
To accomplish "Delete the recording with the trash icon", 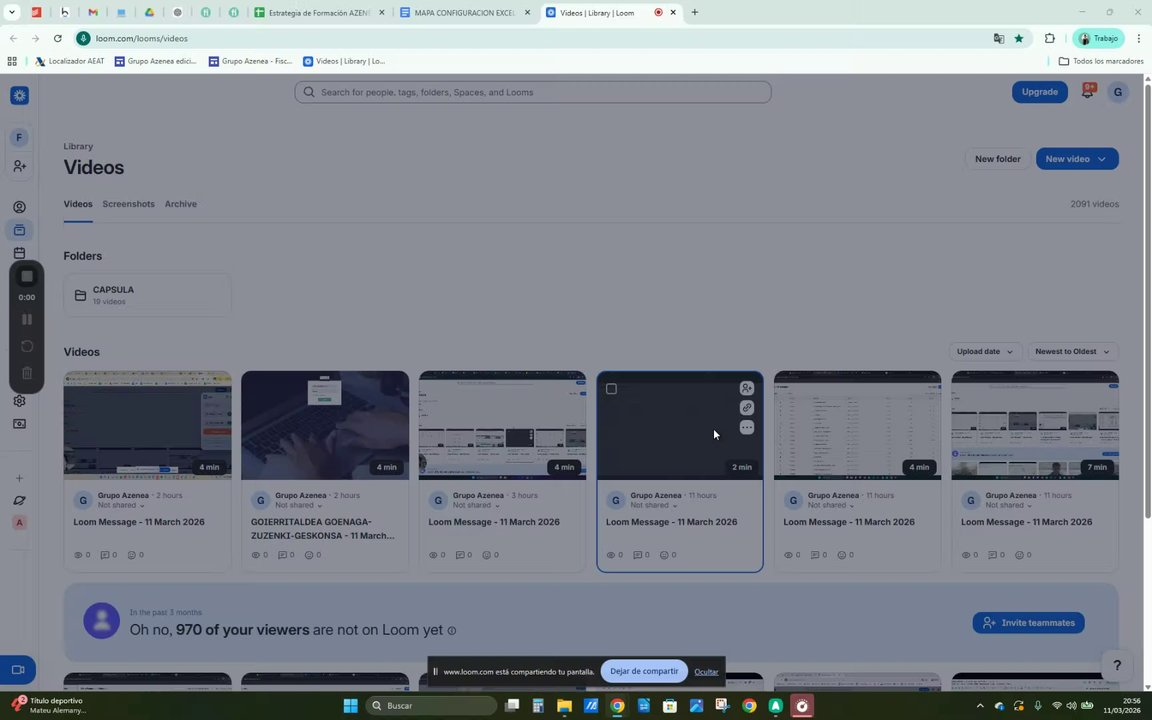I will (26, 373).
